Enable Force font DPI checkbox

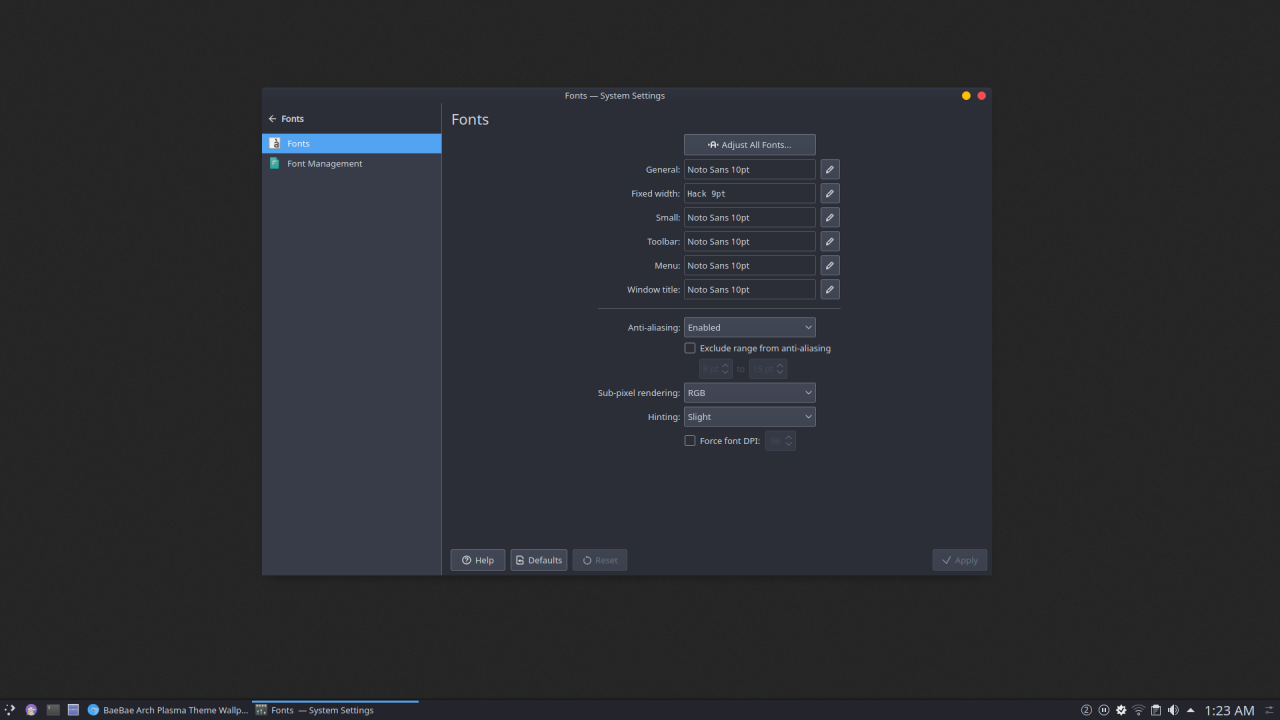pyautogui.click(x=690, y=440)
